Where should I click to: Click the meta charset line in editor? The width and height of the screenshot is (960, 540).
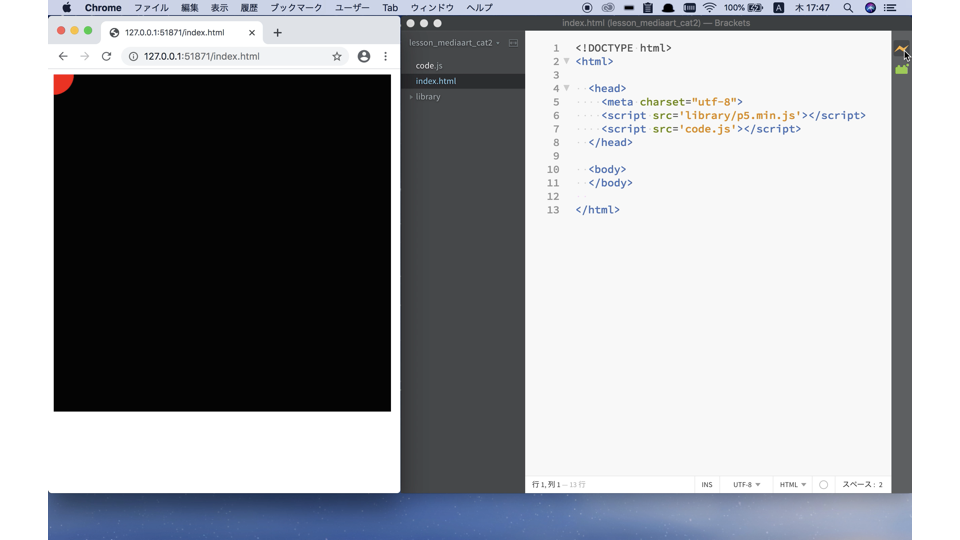click(672, 102)
